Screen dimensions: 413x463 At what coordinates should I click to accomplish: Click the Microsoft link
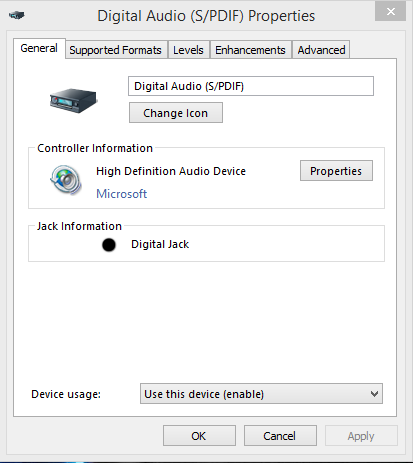122,194
